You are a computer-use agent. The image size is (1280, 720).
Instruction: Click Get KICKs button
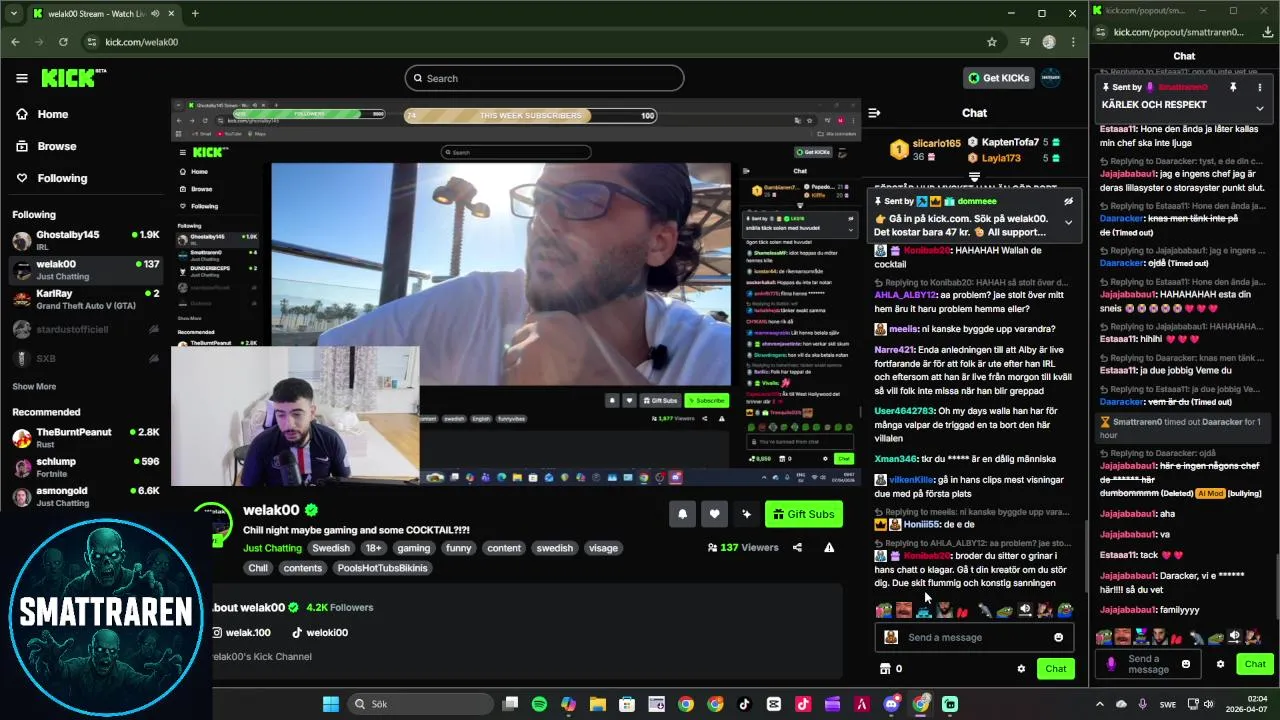[998, 78]
